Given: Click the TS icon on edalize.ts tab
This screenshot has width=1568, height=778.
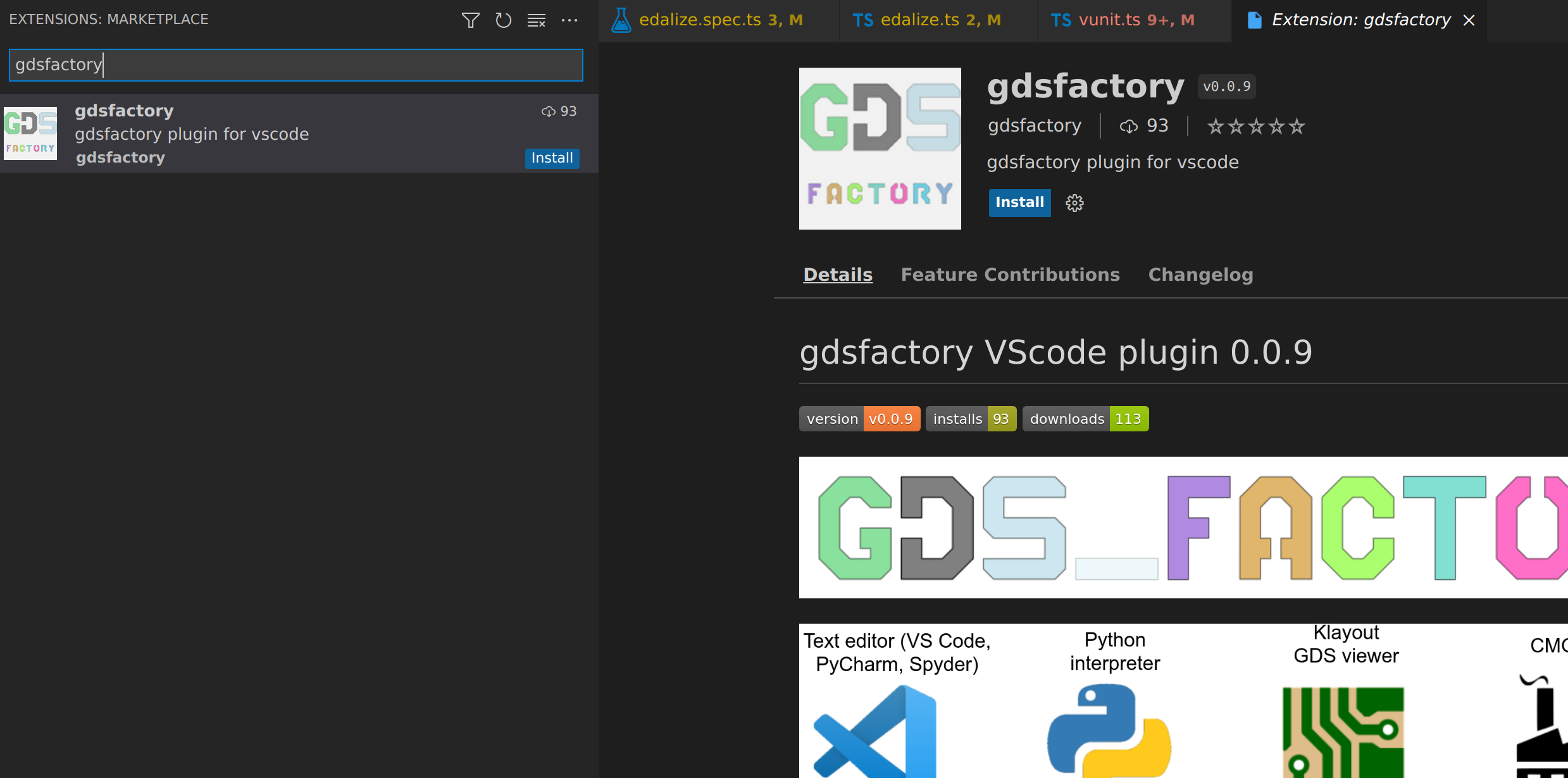Looking at the screenshot, I should coord(863,20).
